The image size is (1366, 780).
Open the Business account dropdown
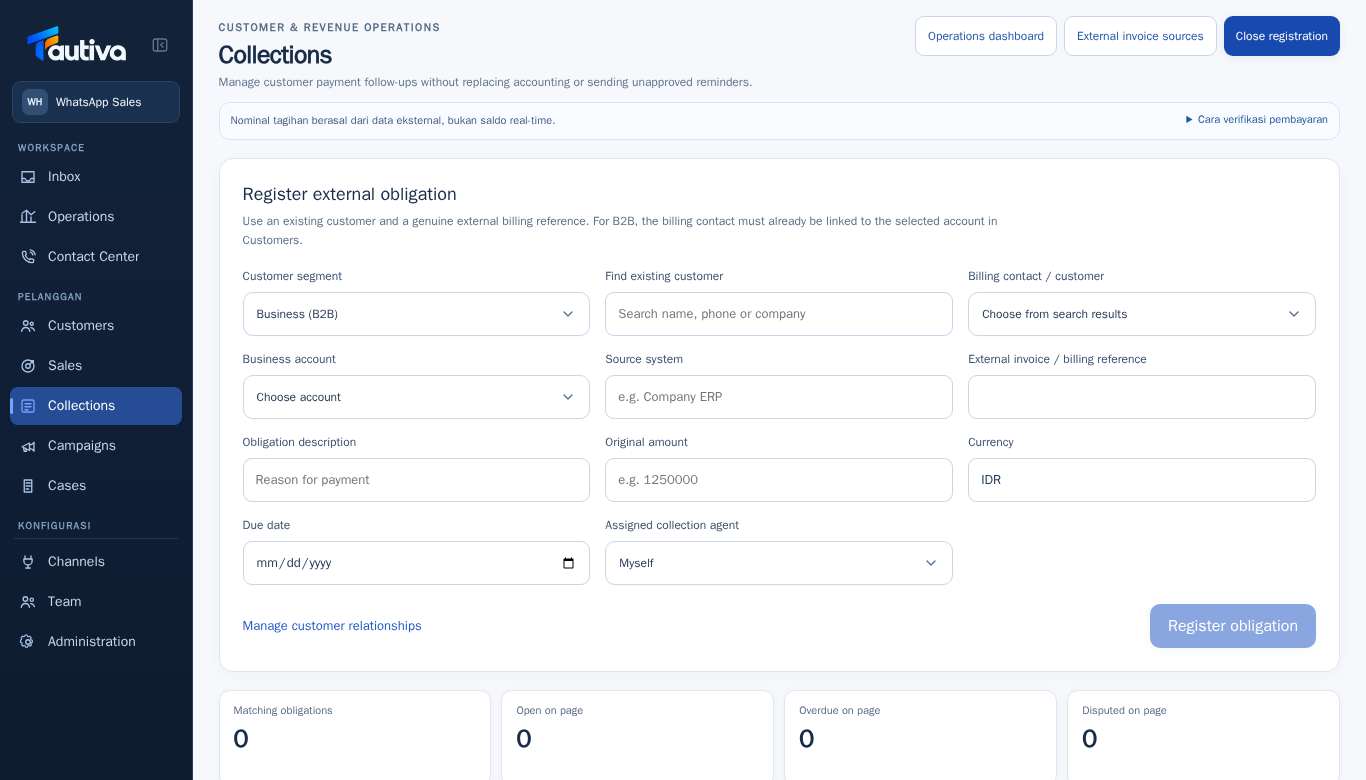coord(416,397)
